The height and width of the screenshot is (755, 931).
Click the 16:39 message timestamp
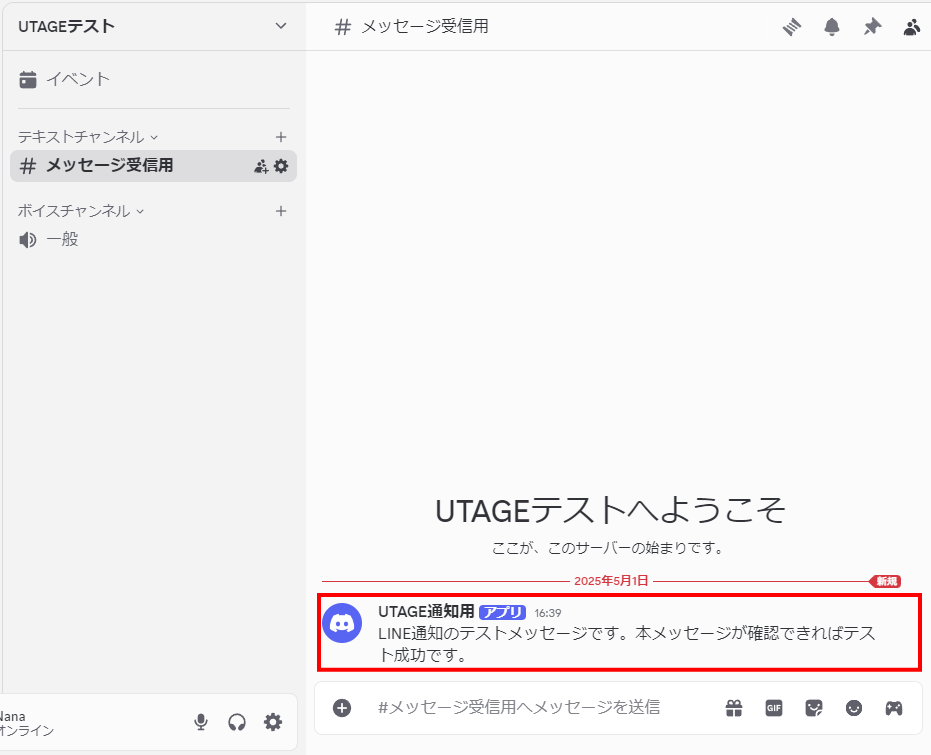(547, 613)
